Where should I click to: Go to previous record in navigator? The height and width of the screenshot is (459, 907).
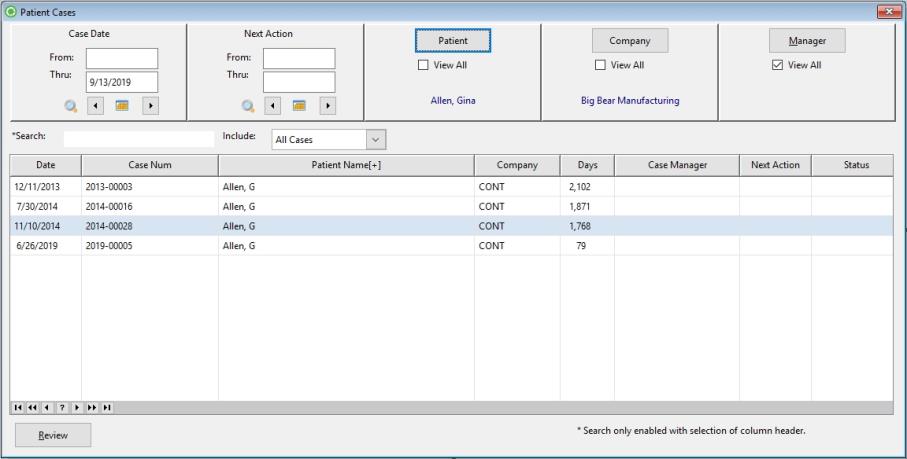tap(47, 408)
